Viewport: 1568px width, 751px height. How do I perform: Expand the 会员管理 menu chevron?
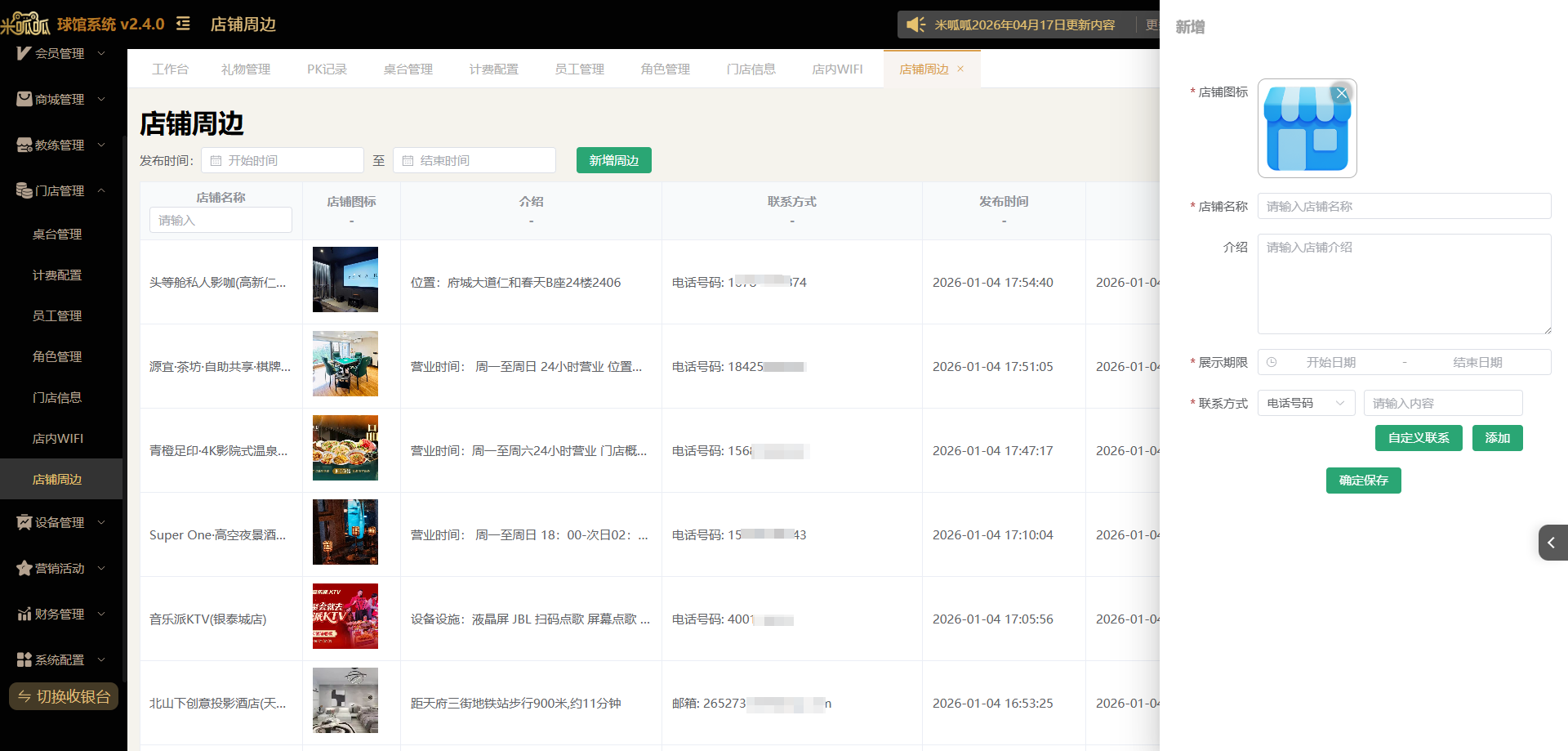pyautogui.click(x=101, y=53)
